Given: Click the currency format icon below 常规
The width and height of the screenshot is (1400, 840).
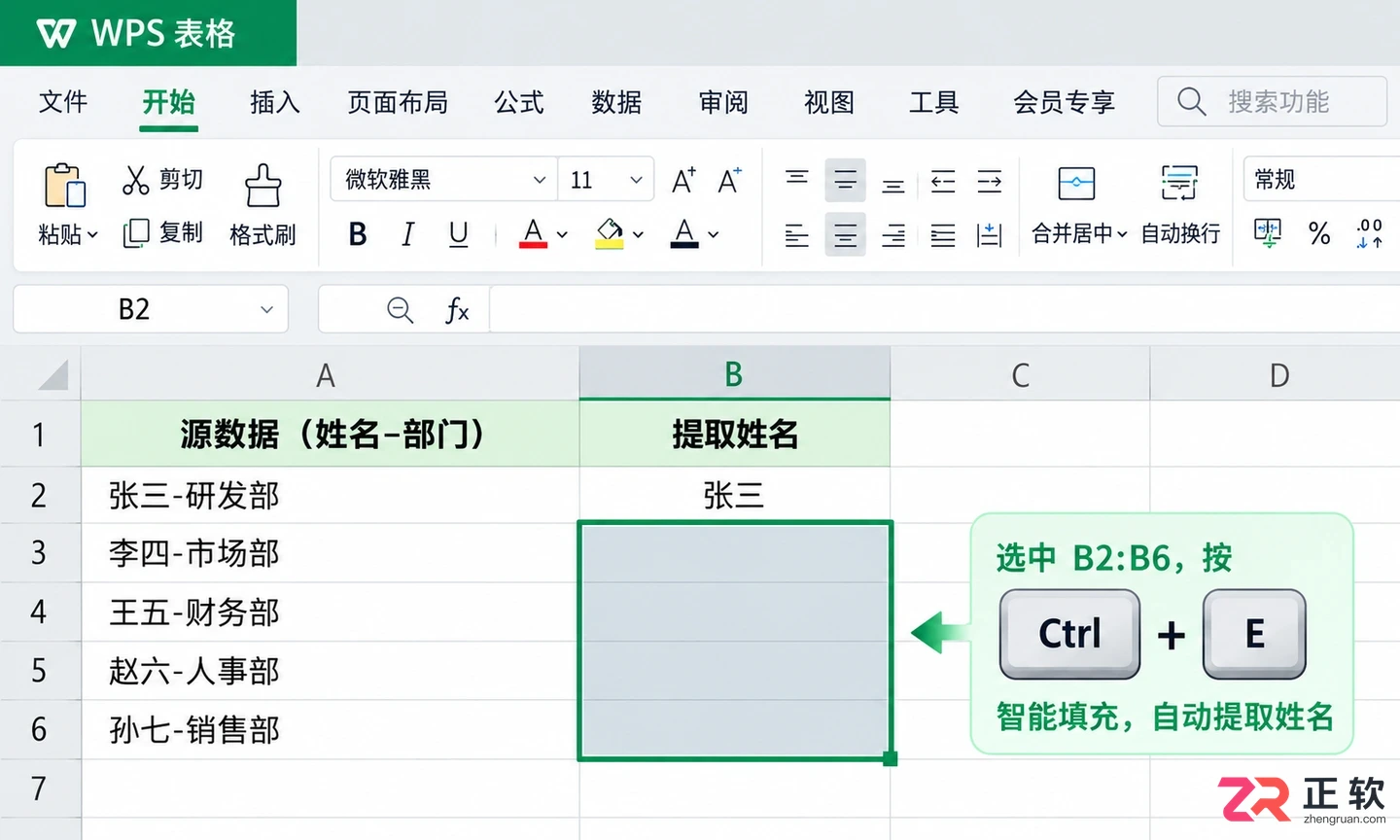Looking at the screenshot, I should tap(1268, 233).
